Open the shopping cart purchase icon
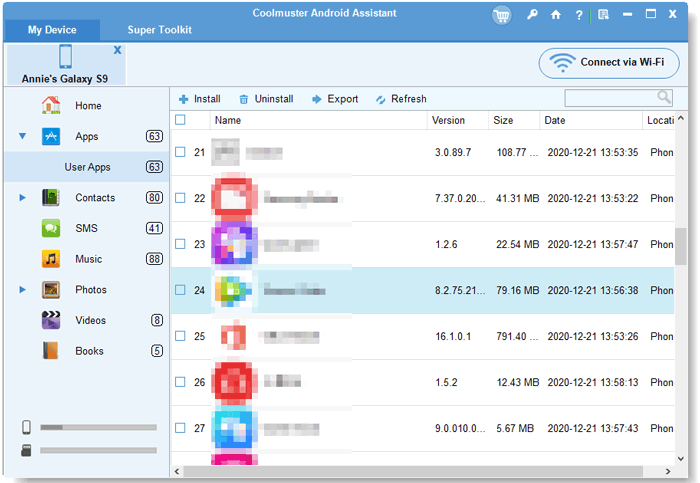Image resolution: width=700 pixels, height=483 pixels. (501, 15)
